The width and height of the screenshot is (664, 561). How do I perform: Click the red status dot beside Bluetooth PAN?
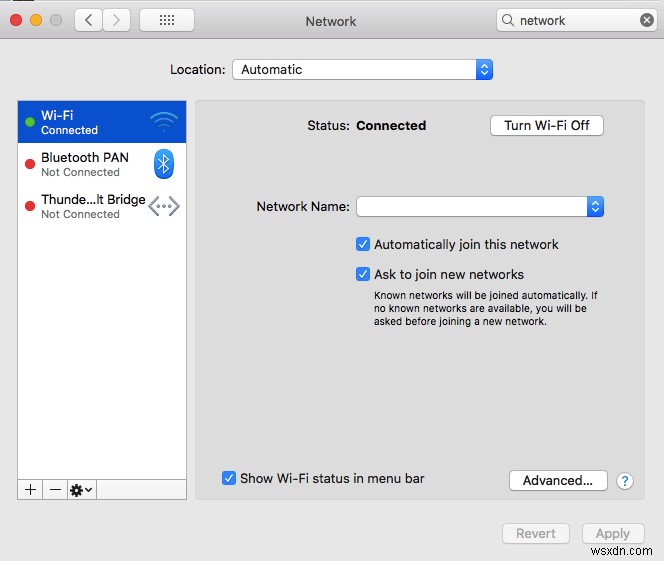[x=30, y=164]
